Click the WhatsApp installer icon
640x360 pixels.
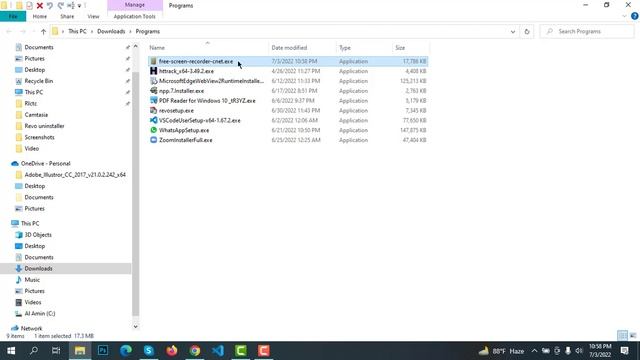(153, 130)
